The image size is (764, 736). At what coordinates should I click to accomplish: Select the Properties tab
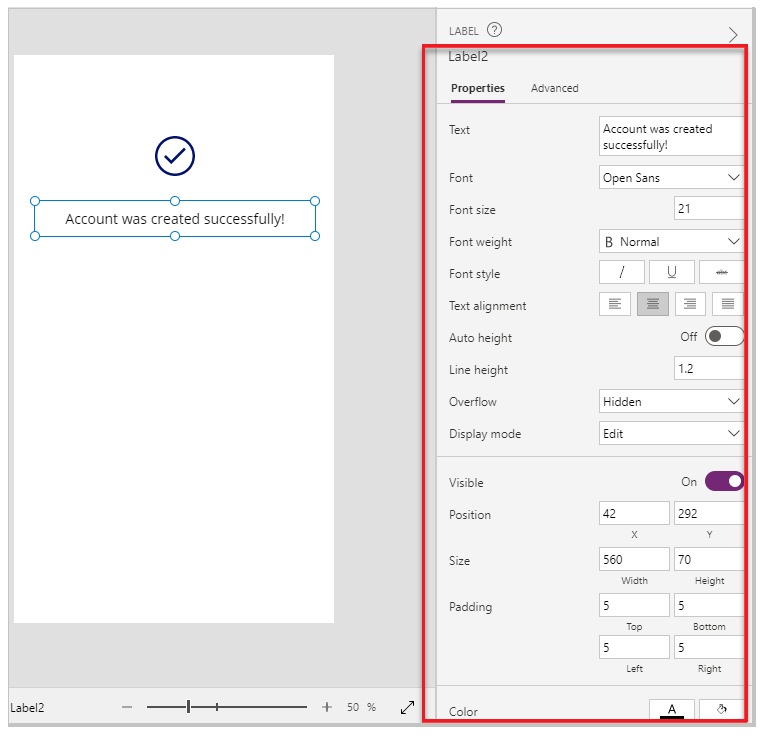[478, 88]
